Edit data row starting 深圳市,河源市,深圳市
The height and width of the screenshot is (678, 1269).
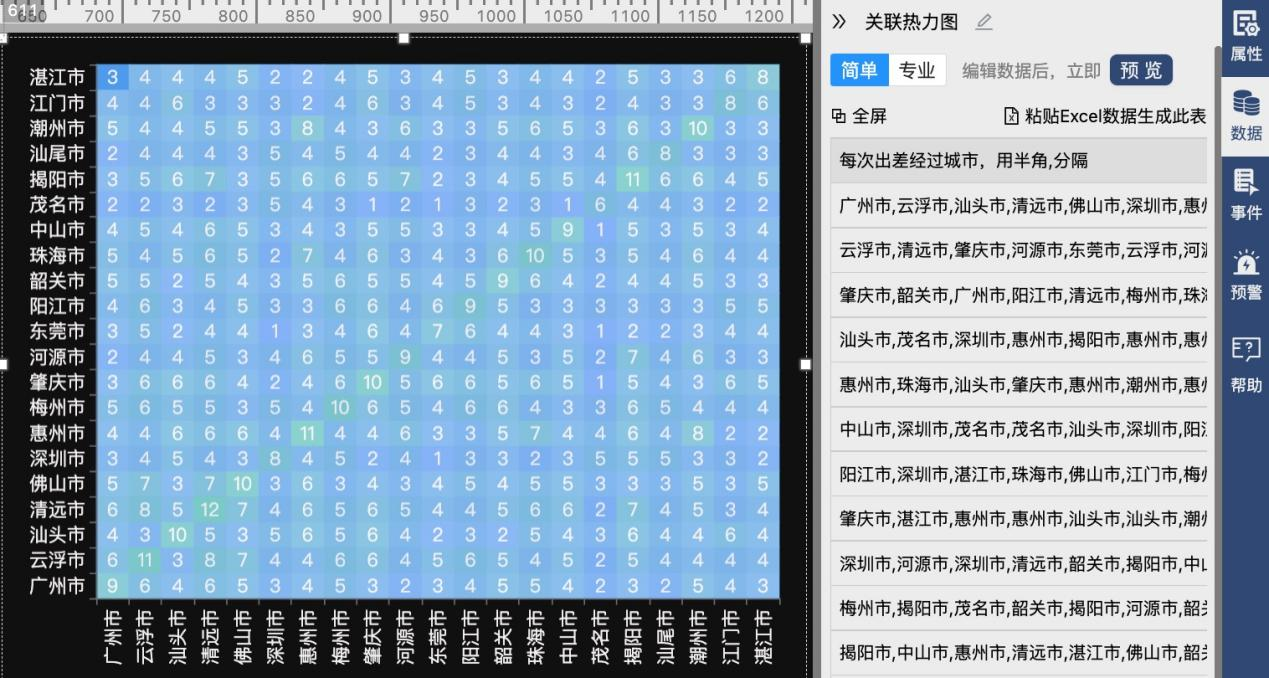pos(1018,563)
